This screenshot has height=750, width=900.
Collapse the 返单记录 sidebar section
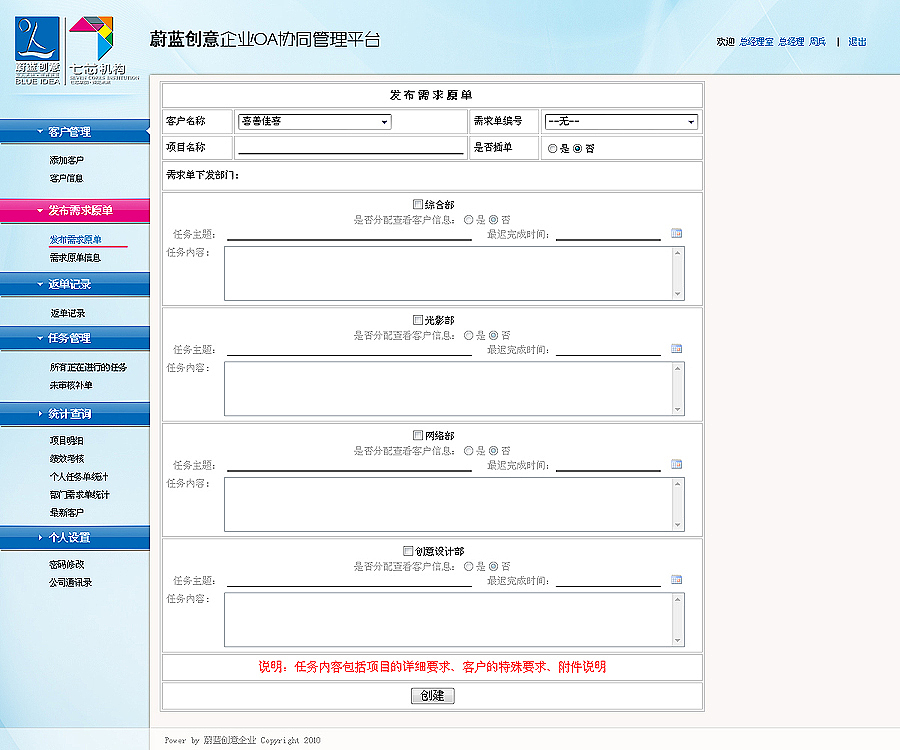(75, 284)
